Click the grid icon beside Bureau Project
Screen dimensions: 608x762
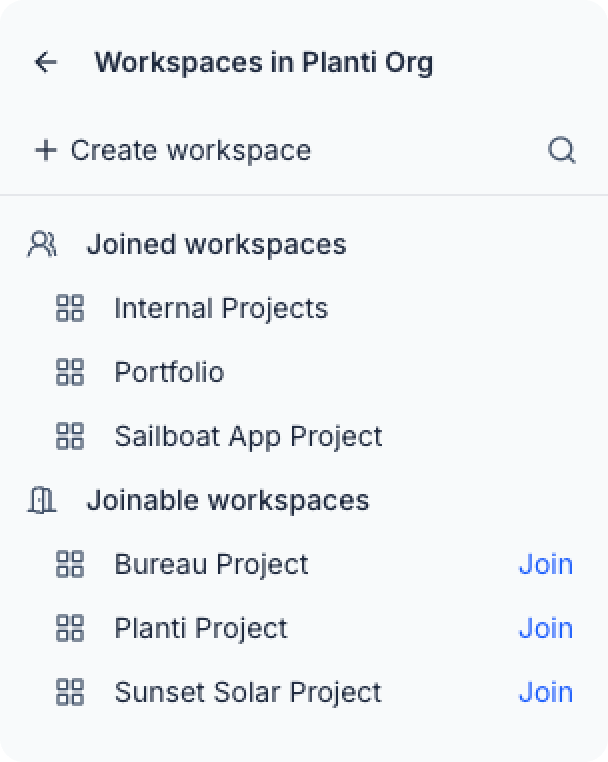[x=70, y=565]
